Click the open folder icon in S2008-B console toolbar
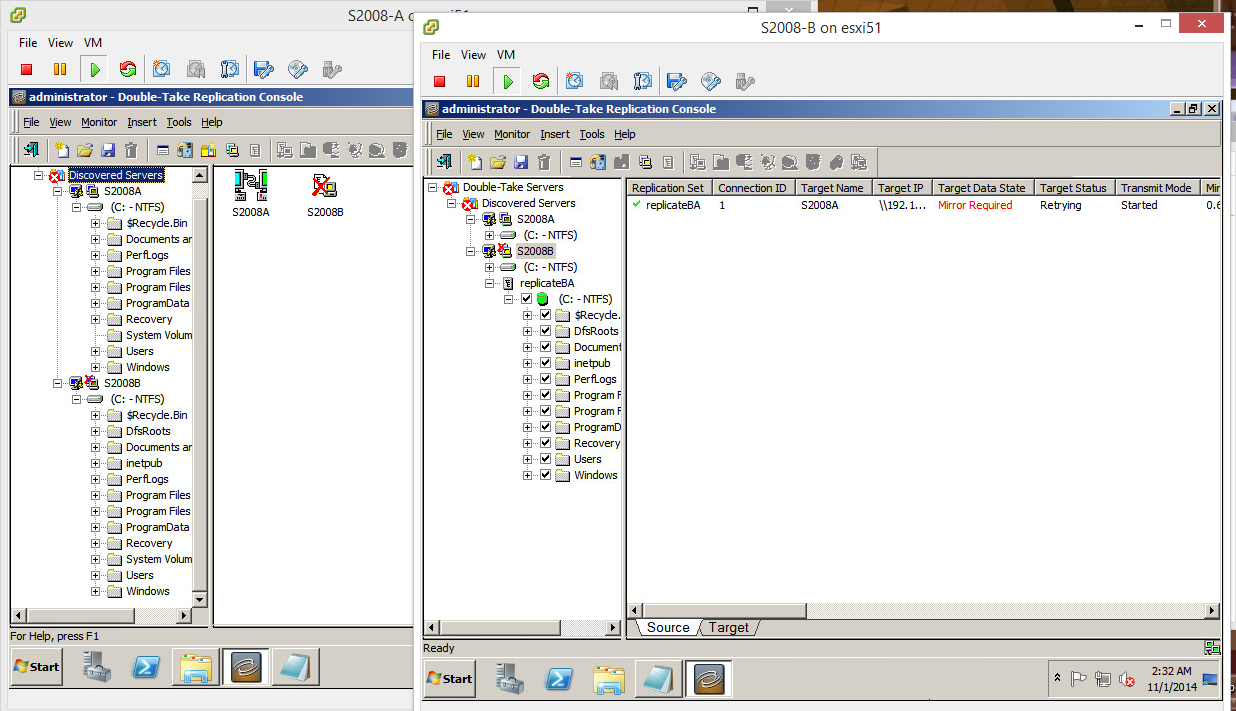The image size is (1236, 711). click(497, 162)
